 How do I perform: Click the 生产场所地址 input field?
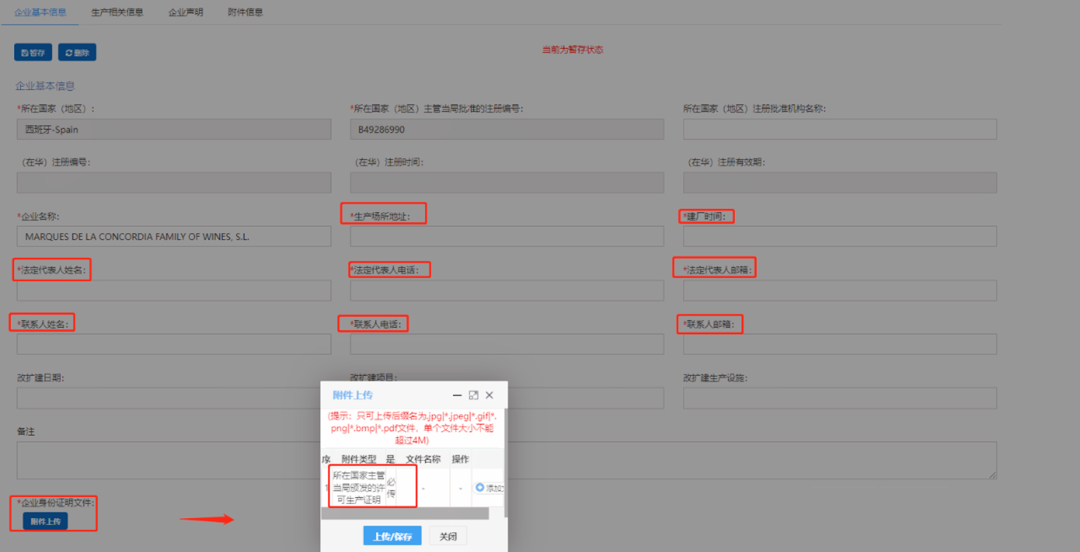[506, 236]
